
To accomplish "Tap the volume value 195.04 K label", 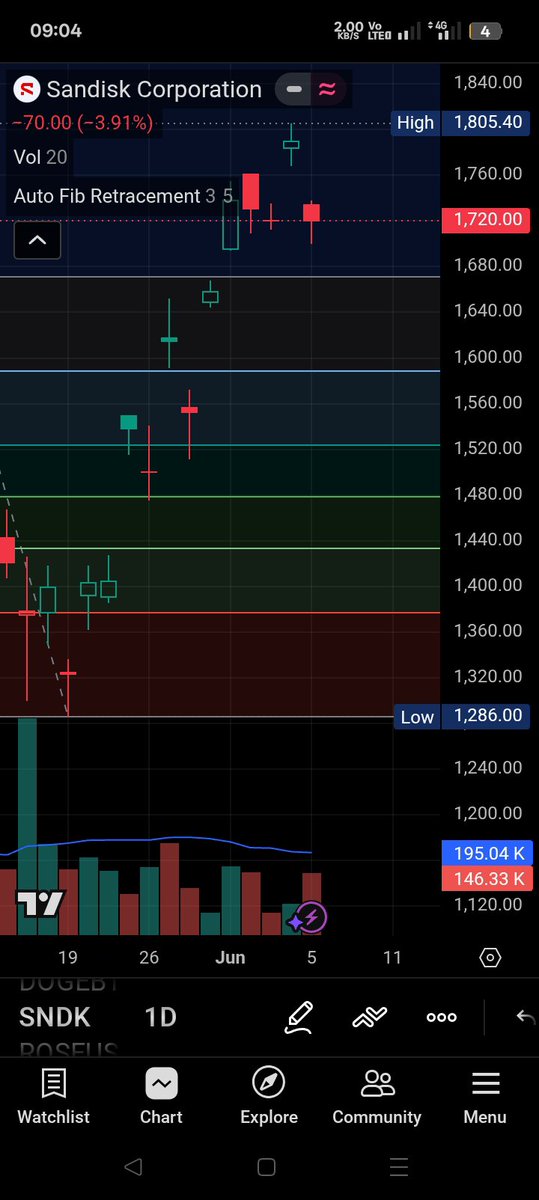I will (487, 854).
